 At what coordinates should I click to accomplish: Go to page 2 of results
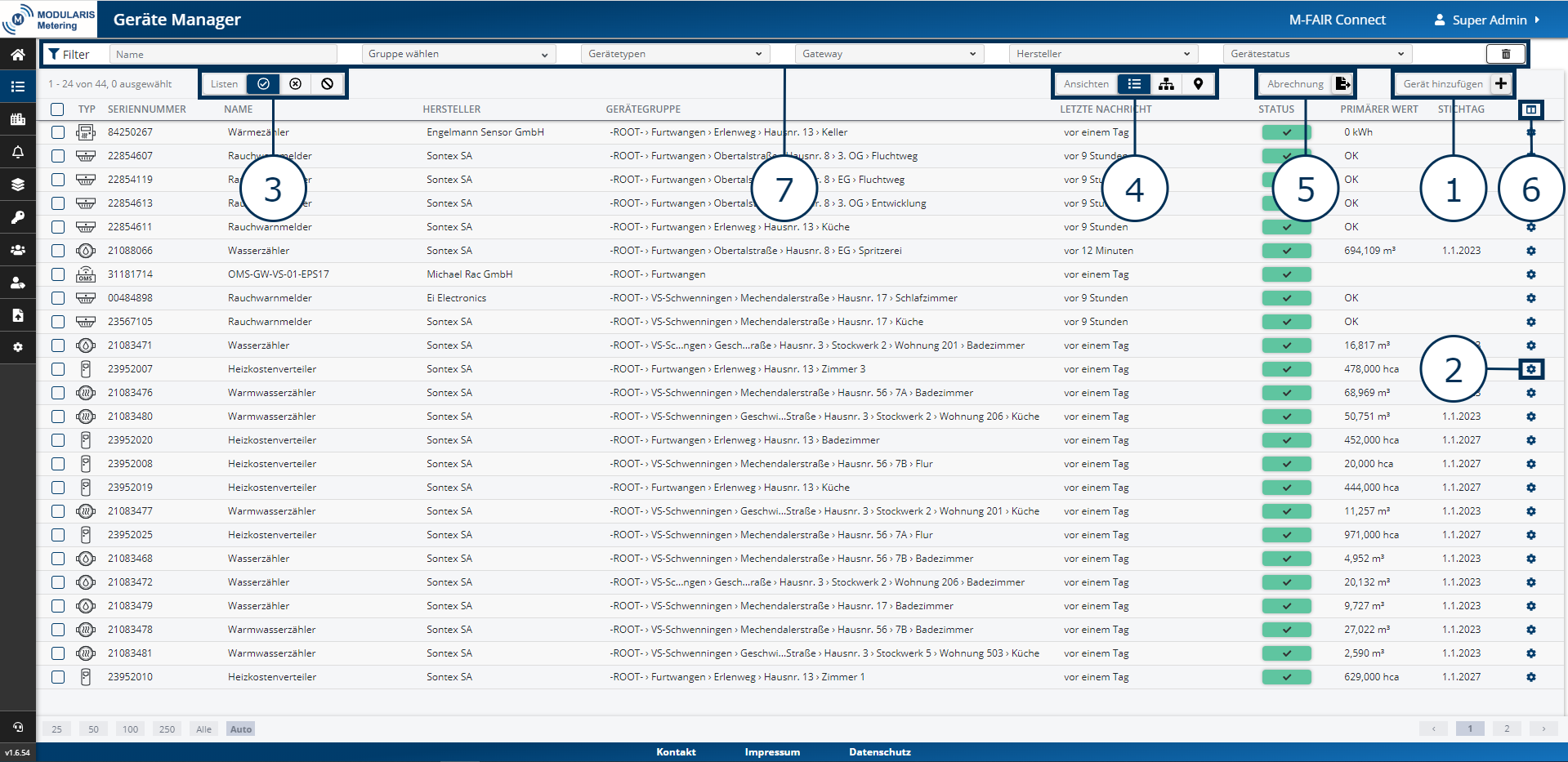click(x=1506, y=729)
